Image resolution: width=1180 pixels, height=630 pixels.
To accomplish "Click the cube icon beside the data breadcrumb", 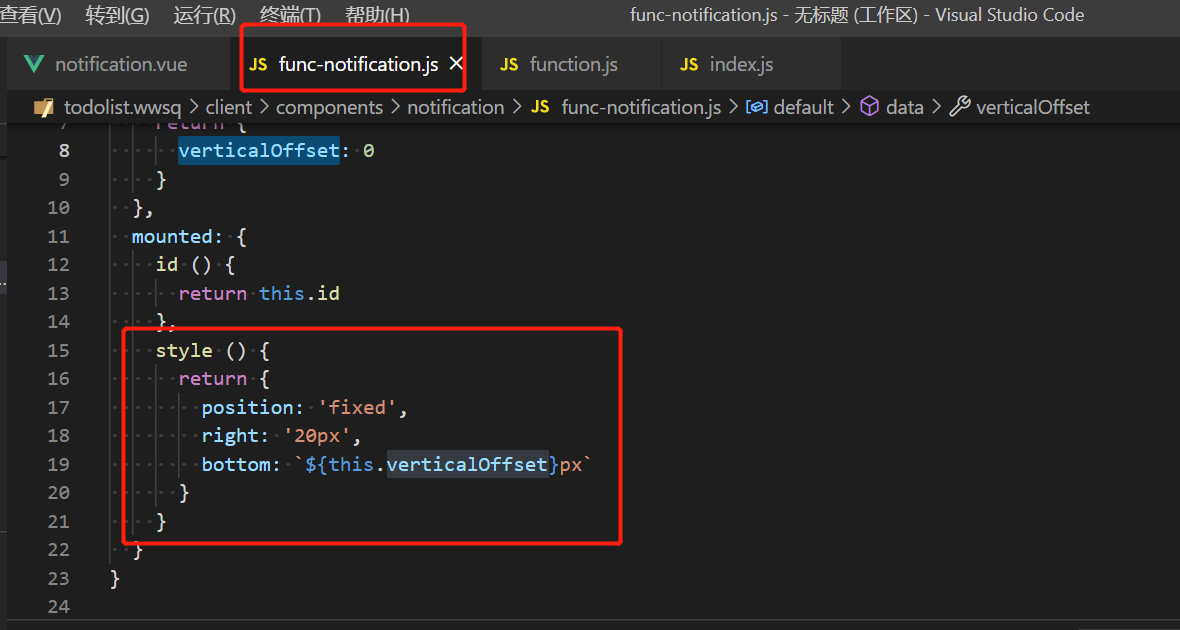I will (x=870, y=107).
